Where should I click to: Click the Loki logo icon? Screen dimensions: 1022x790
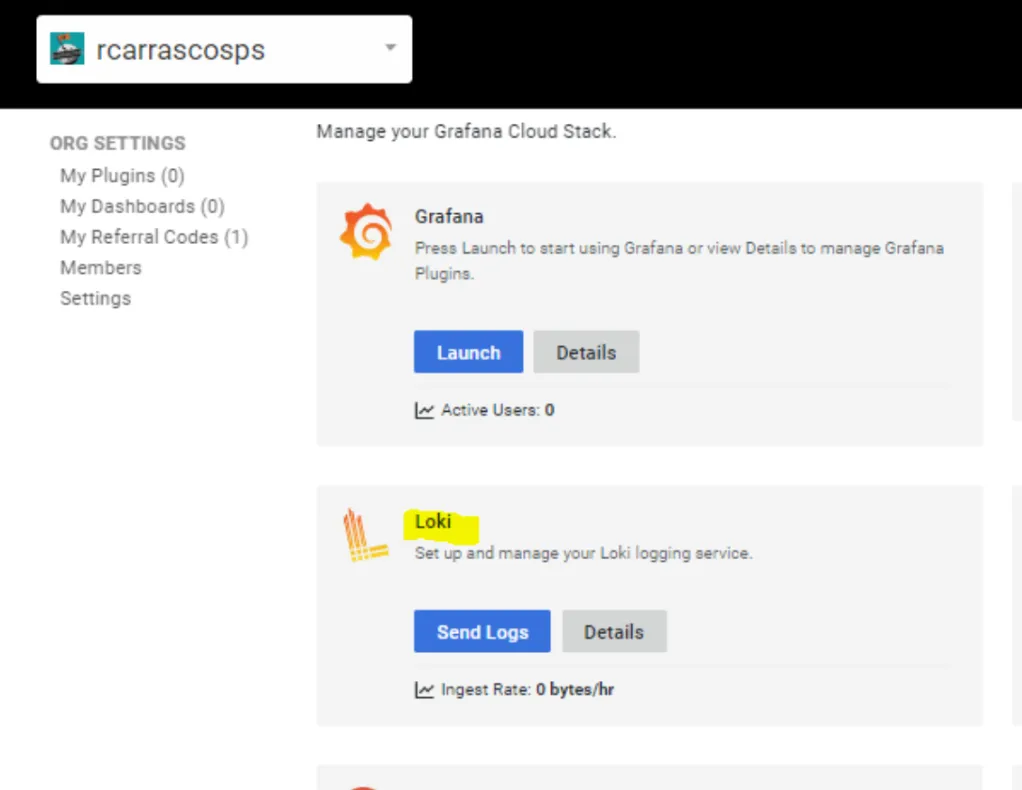[x=365, y=535]
